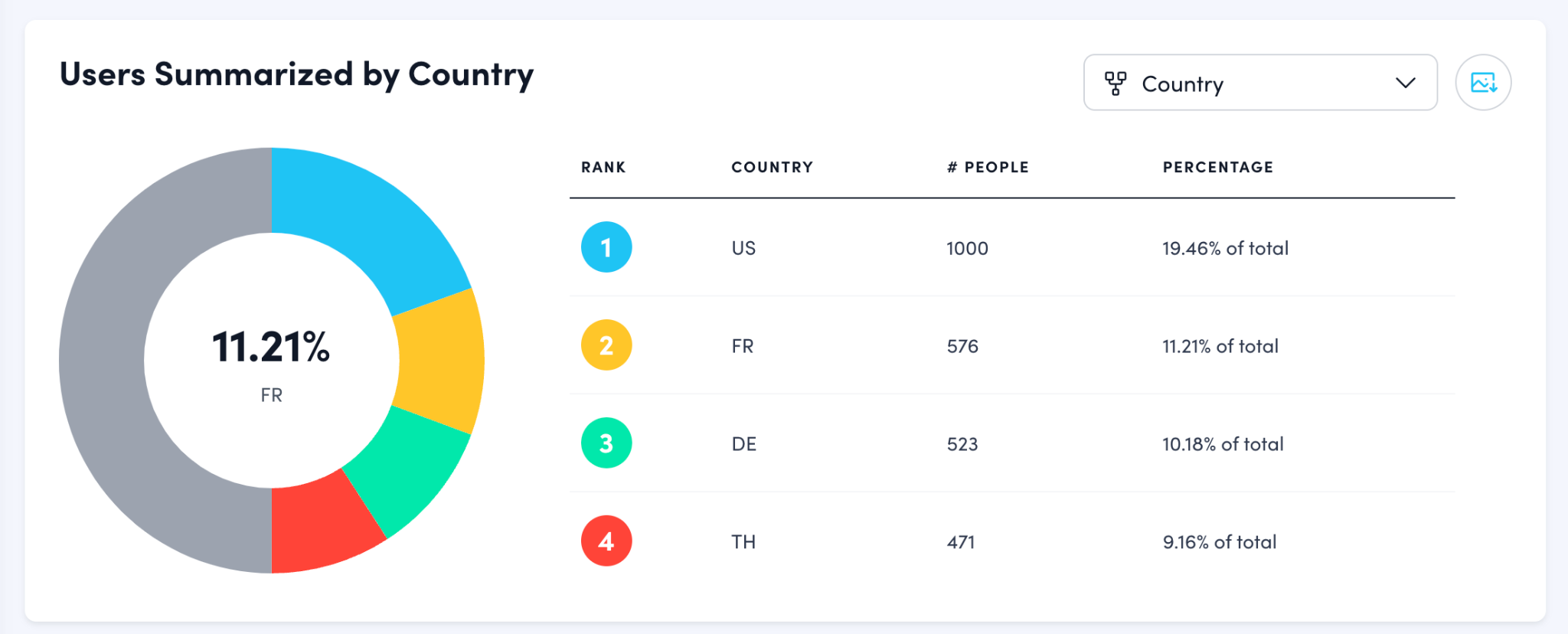Click the COUNTRY column header
Viewport: 1568px width, 634px height.
pos(772,168)
